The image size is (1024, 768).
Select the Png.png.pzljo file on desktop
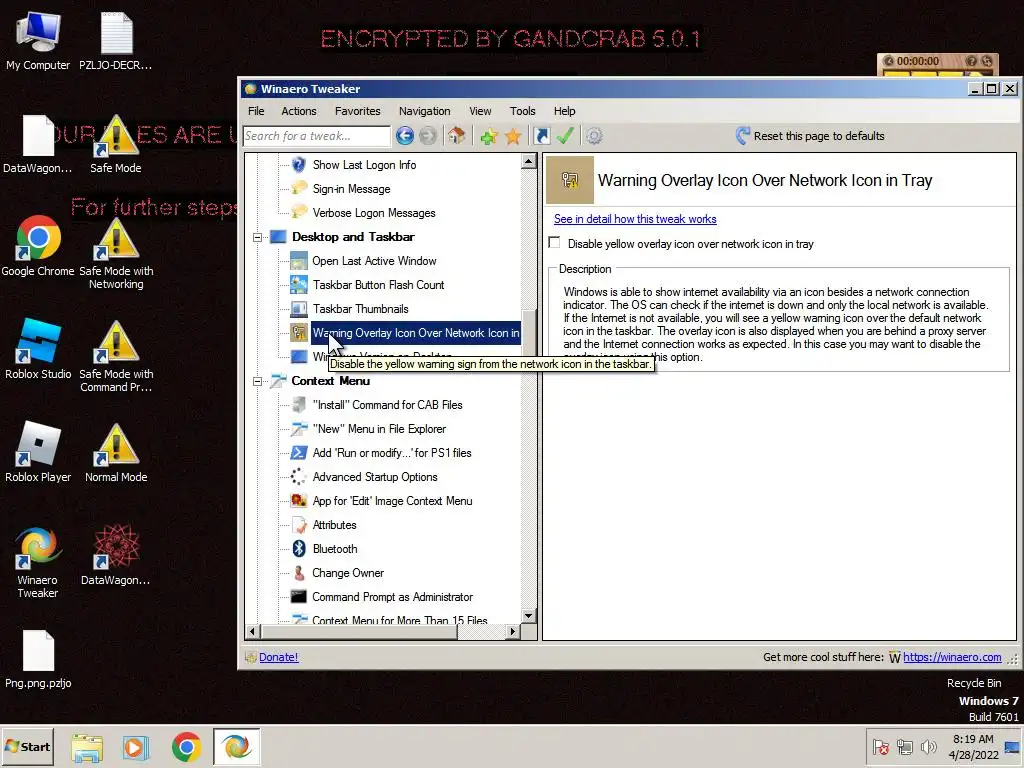pyautogui.click(x=38, y=660)
